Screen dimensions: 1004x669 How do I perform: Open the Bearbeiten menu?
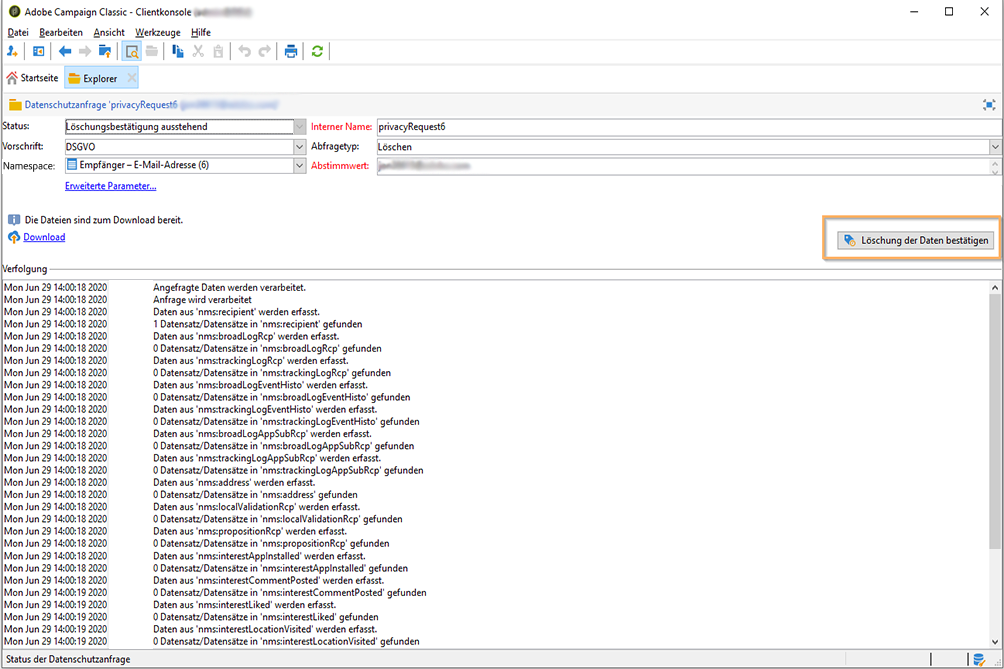(61, 33)
